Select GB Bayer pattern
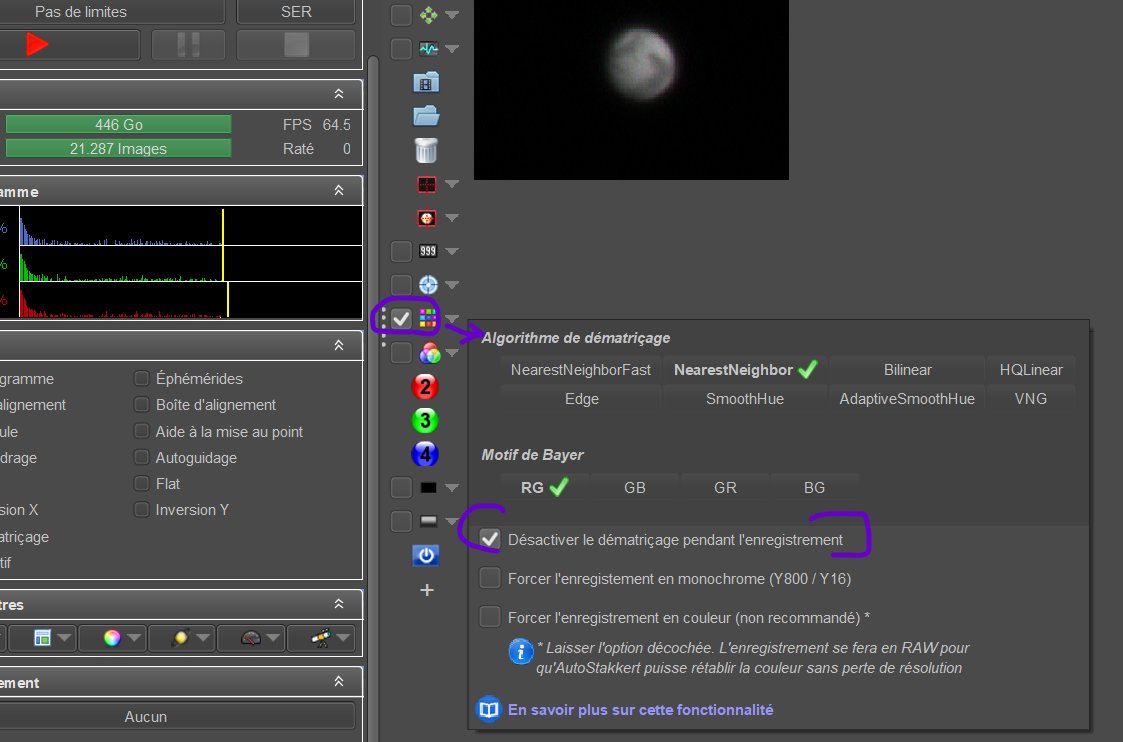The width and height of the screenshot is (1123, 742). pos(635,488)
